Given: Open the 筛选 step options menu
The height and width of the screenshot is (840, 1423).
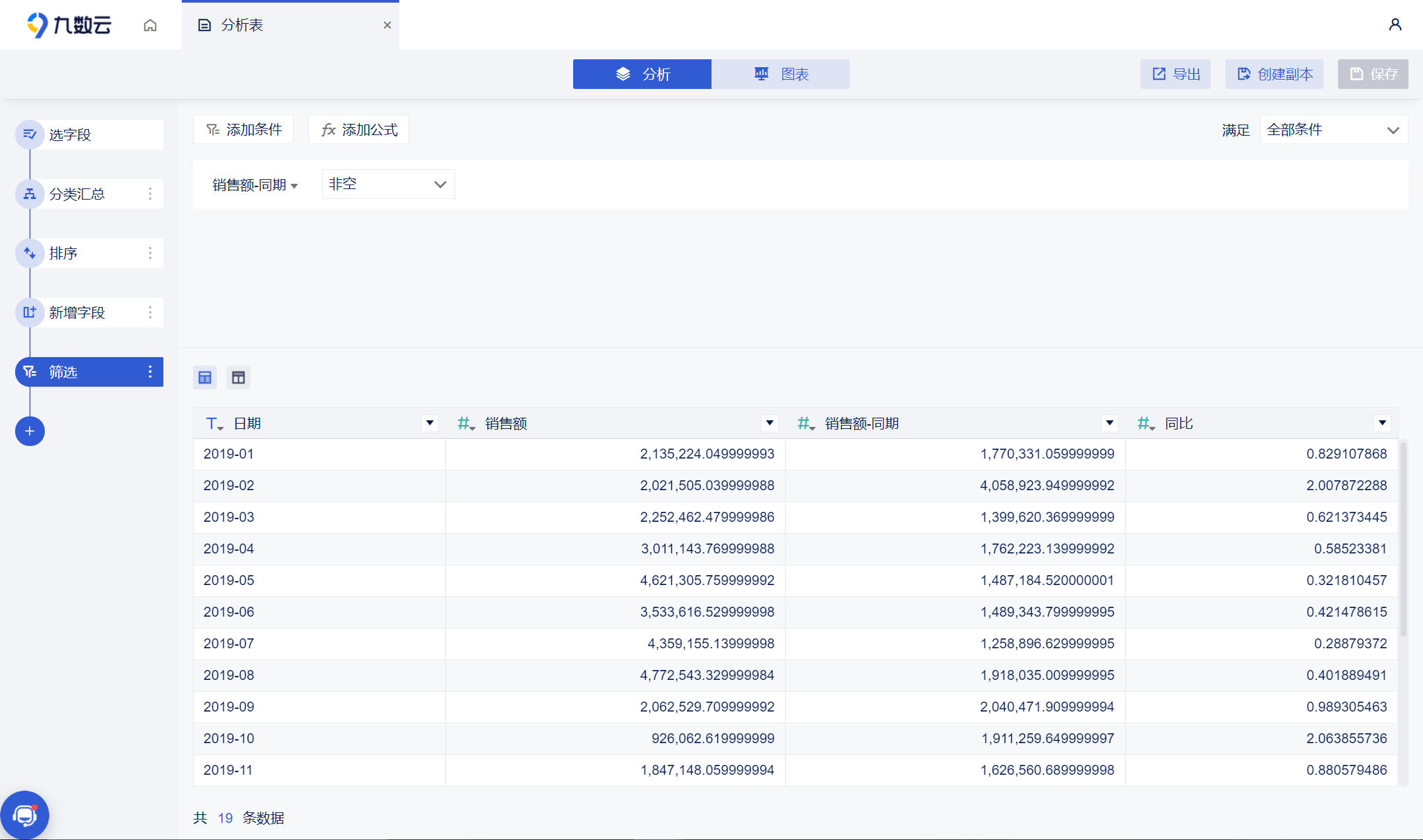Looking at the screenshot, I should 150,372.
